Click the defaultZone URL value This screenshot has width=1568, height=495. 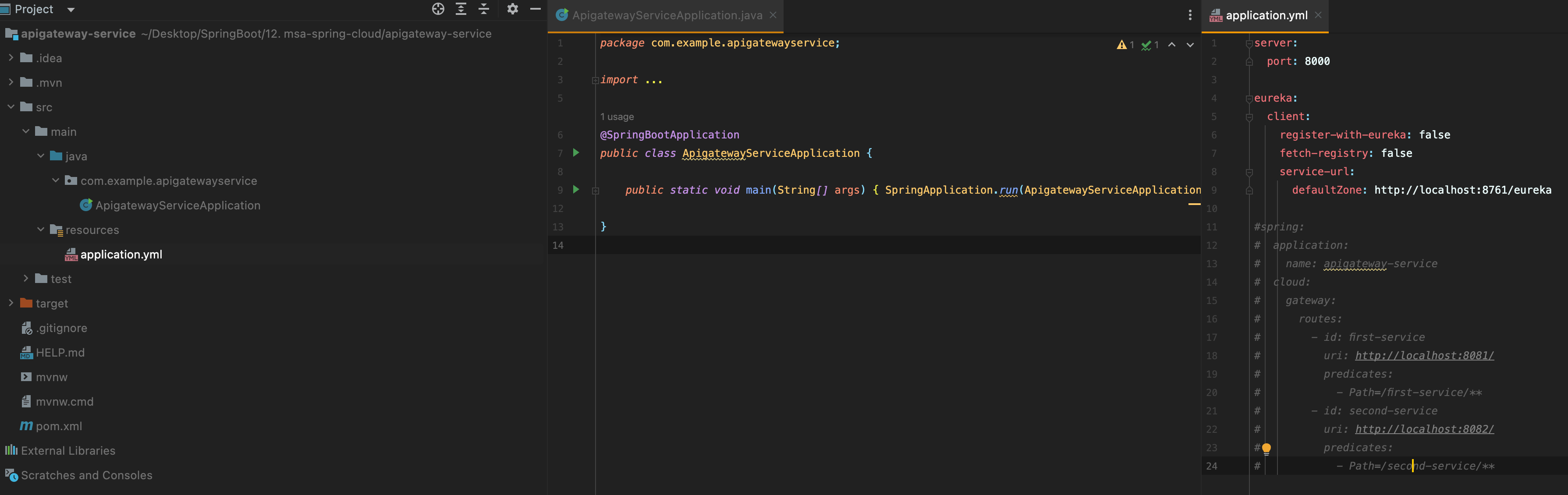[x=1463, y=190]
